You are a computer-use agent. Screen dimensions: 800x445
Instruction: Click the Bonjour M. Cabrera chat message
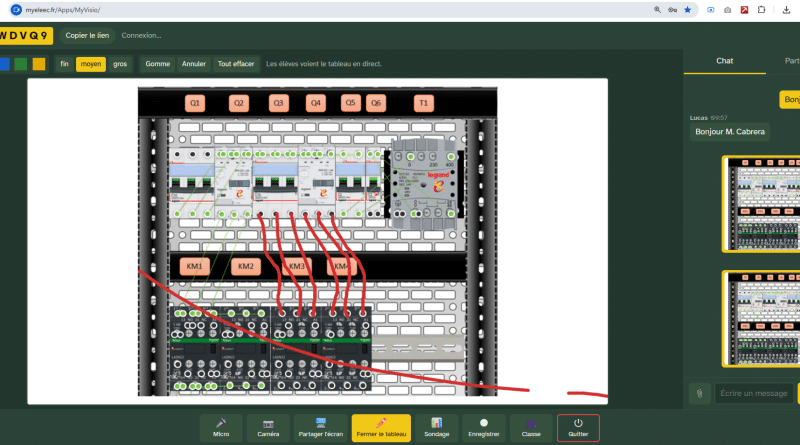[x=730, y=132]
